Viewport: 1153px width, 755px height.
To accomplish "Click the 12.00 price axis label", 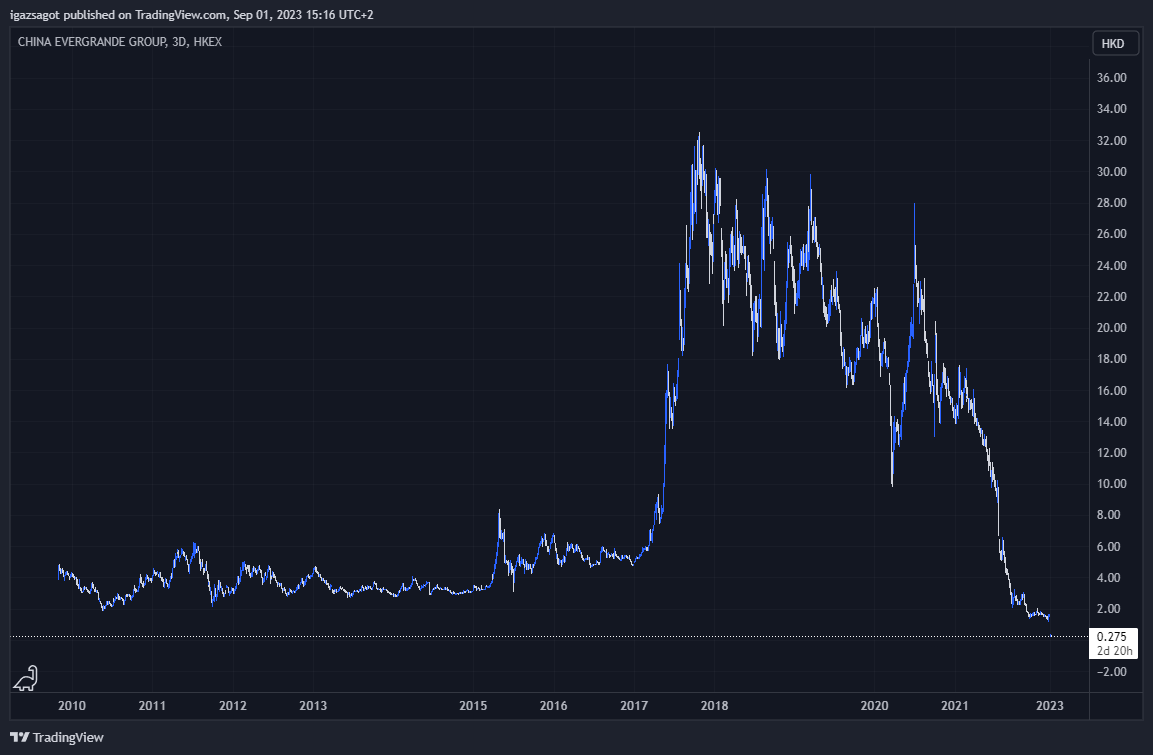I will pos(1111,453).
